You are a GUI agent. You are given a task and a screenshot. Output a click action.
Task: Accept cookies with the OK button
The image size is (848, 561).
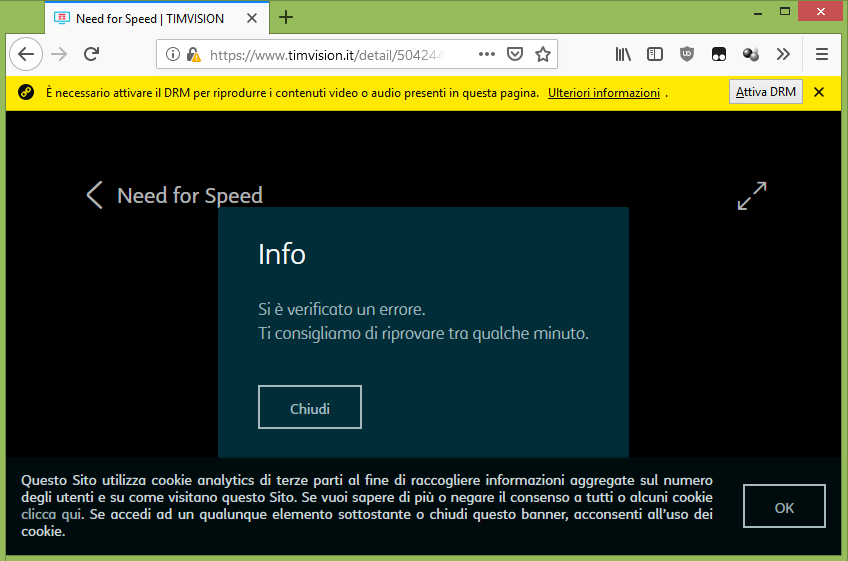(784, 506)
